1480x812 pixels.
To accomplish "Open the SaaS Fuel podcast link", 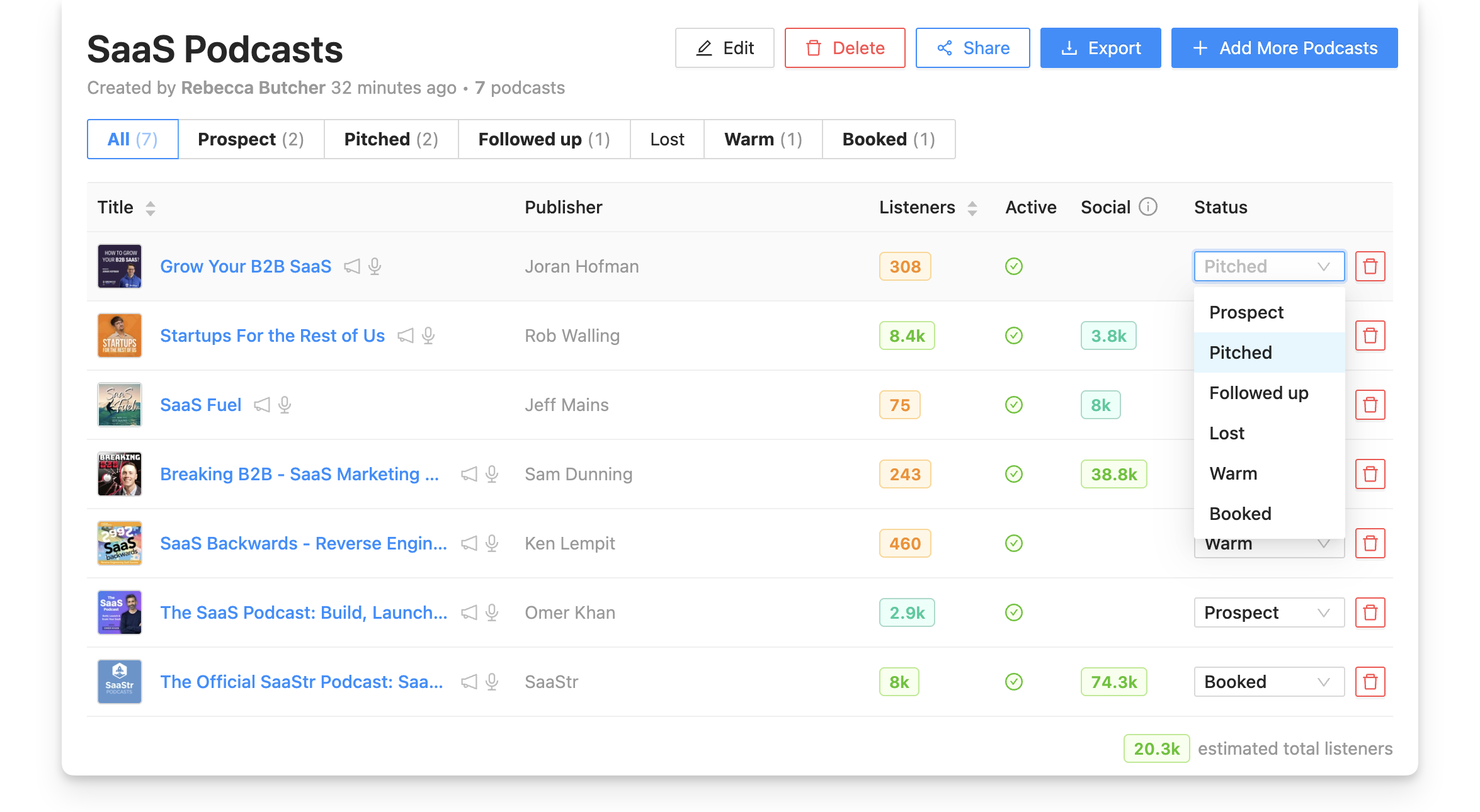I will click(x=200, y=405).
